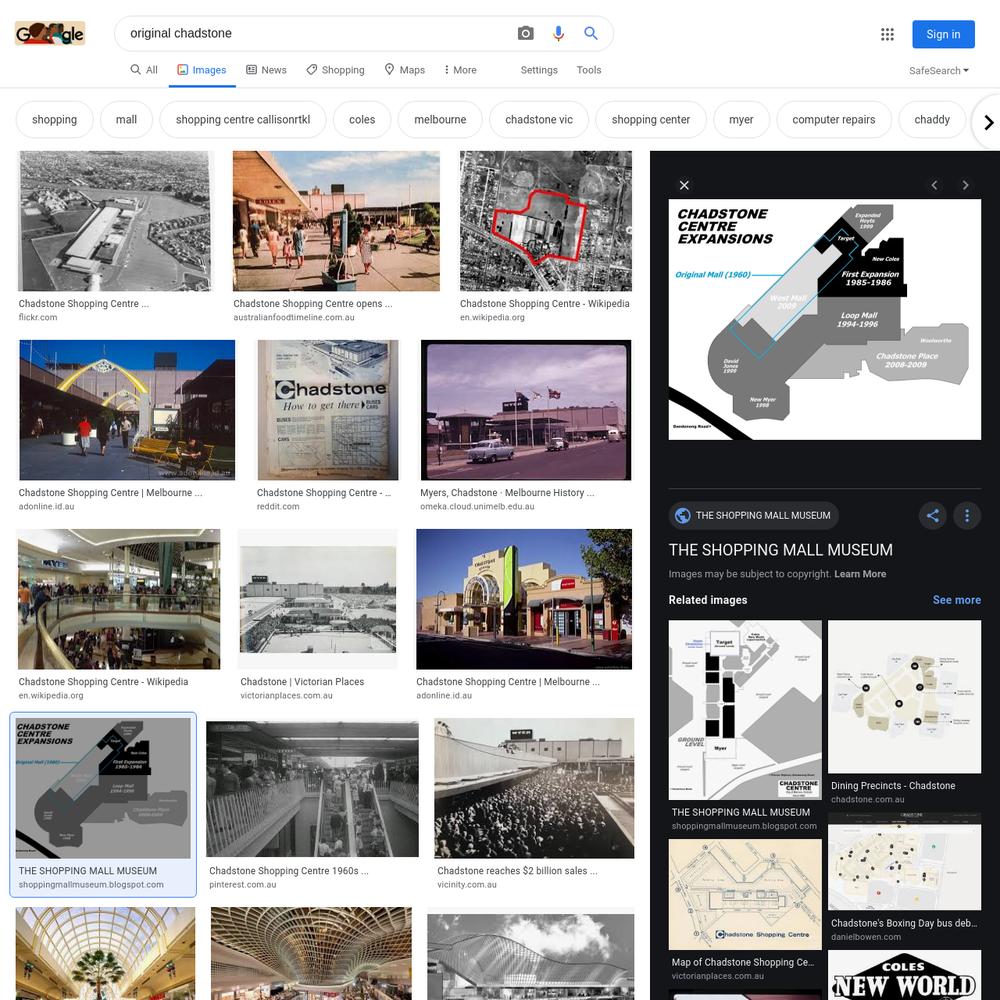Open image search Tools
The height and width of the screenshot is (1000, 1000).
click(589, 70)
